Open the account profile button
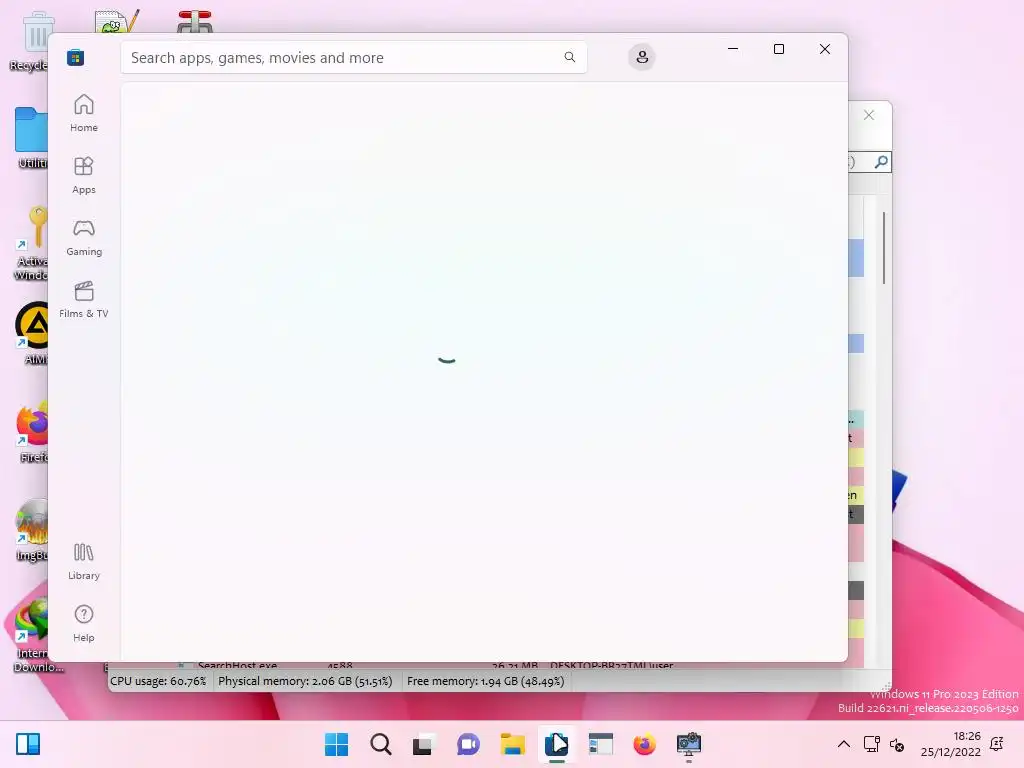 pyautogui.click(x=642, y=57)
